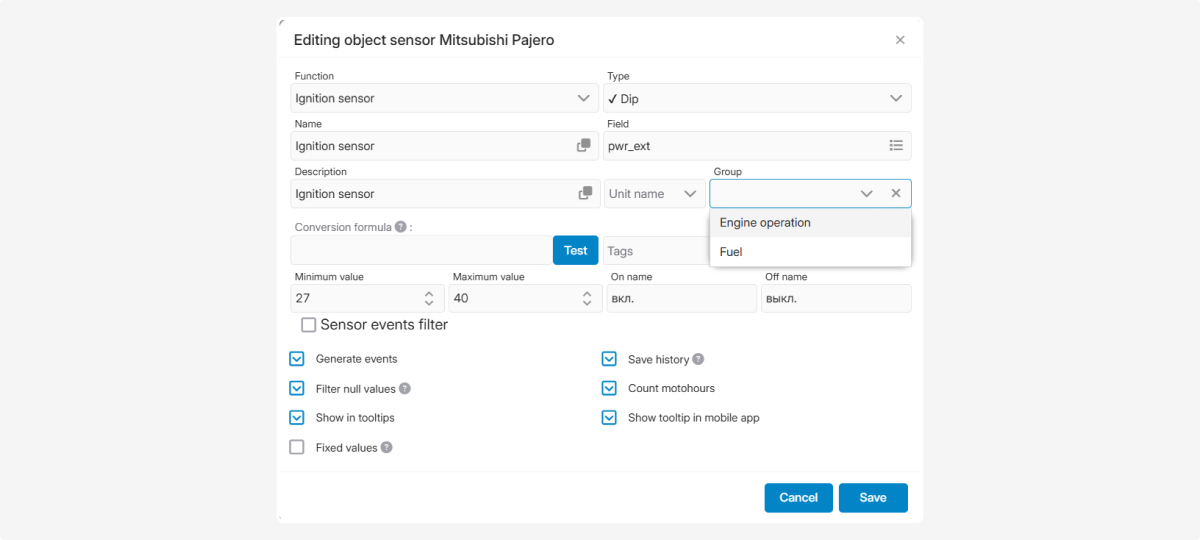The width and height of the screenshot is (1200, 540).
Task: Click help icon next to Filter null values
Action: 405,389
